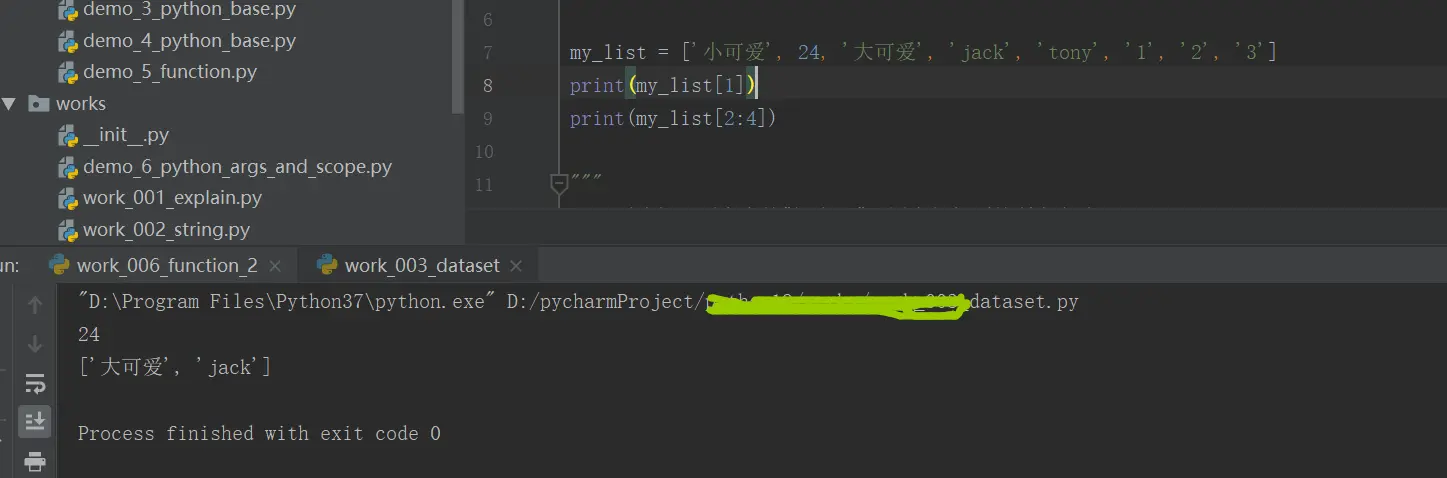Switch to the work_006_function_2 run tab
This screenshot has height=478, width=1447.
167,265
